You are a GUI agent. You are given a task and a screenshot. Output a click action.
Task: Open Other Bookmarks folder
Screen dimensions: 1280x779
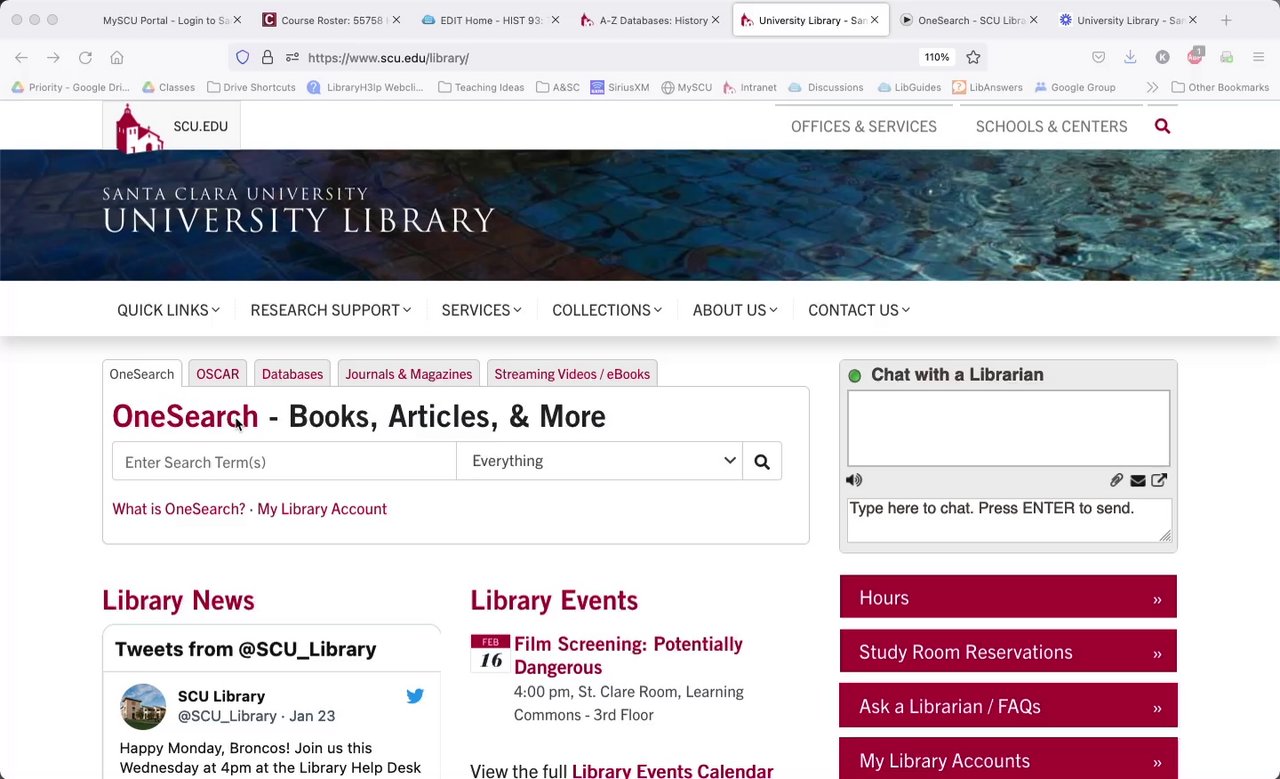click(x=1219, y=87)
